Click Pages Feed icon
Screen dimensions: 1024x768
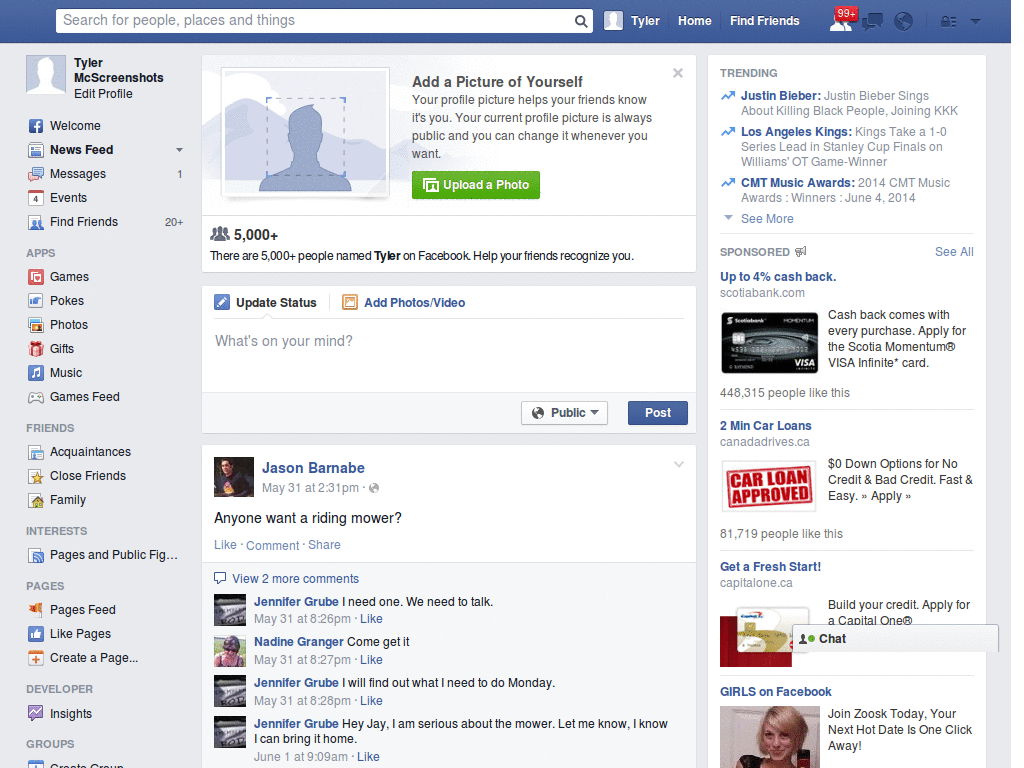tap(36, 610)
